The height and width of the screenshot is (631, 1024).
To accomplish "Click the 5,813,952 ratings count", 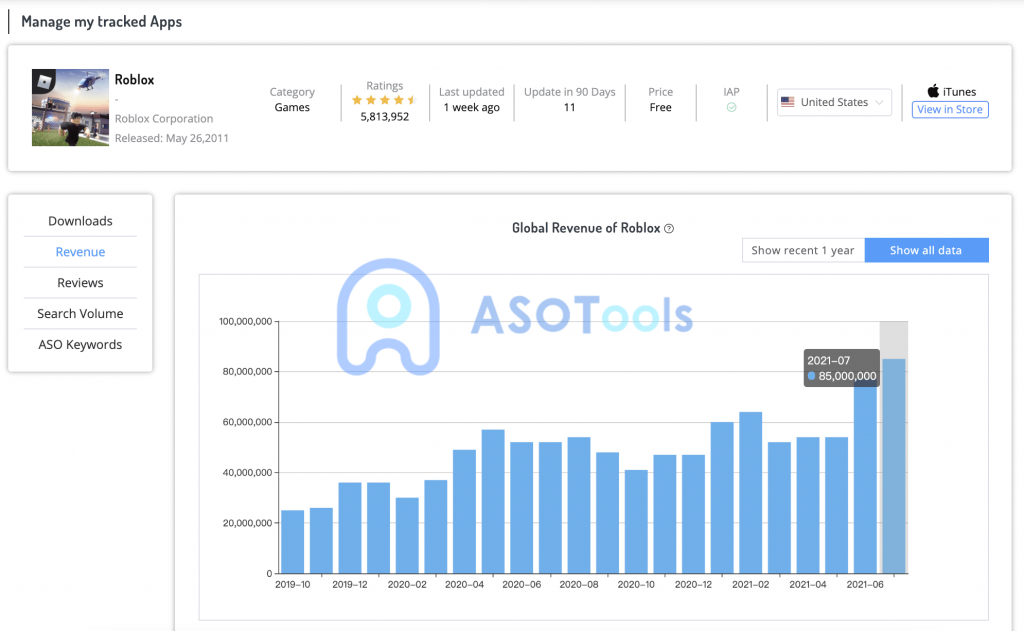I will pyautogui.click(x=385, y=116).
